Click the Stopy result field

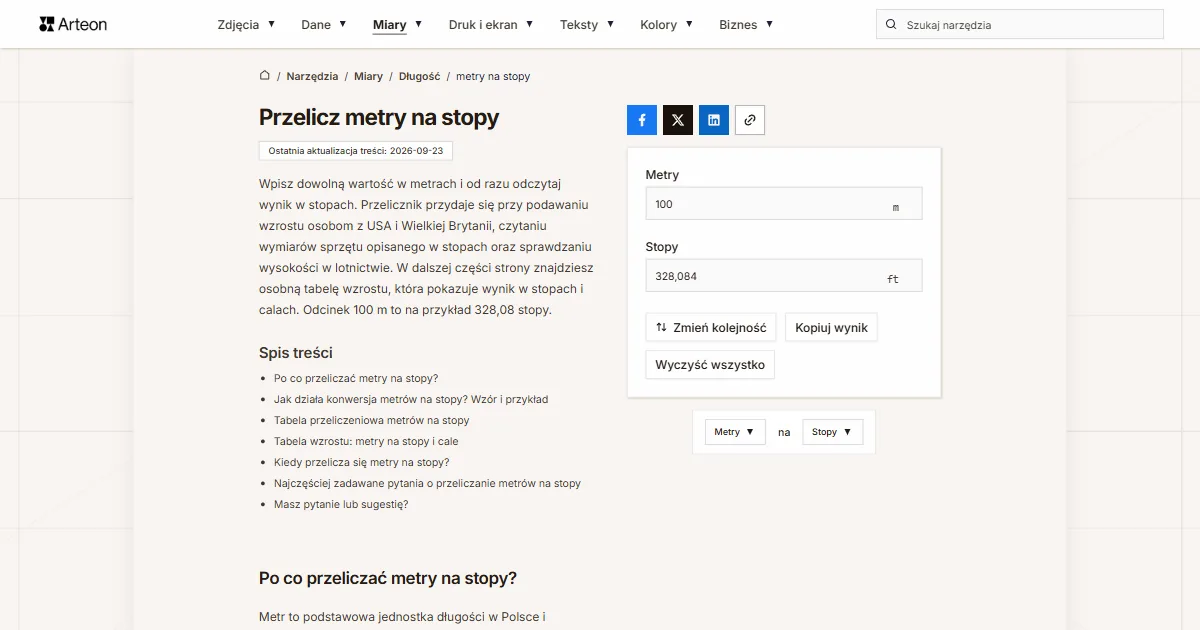click(784, 276)
